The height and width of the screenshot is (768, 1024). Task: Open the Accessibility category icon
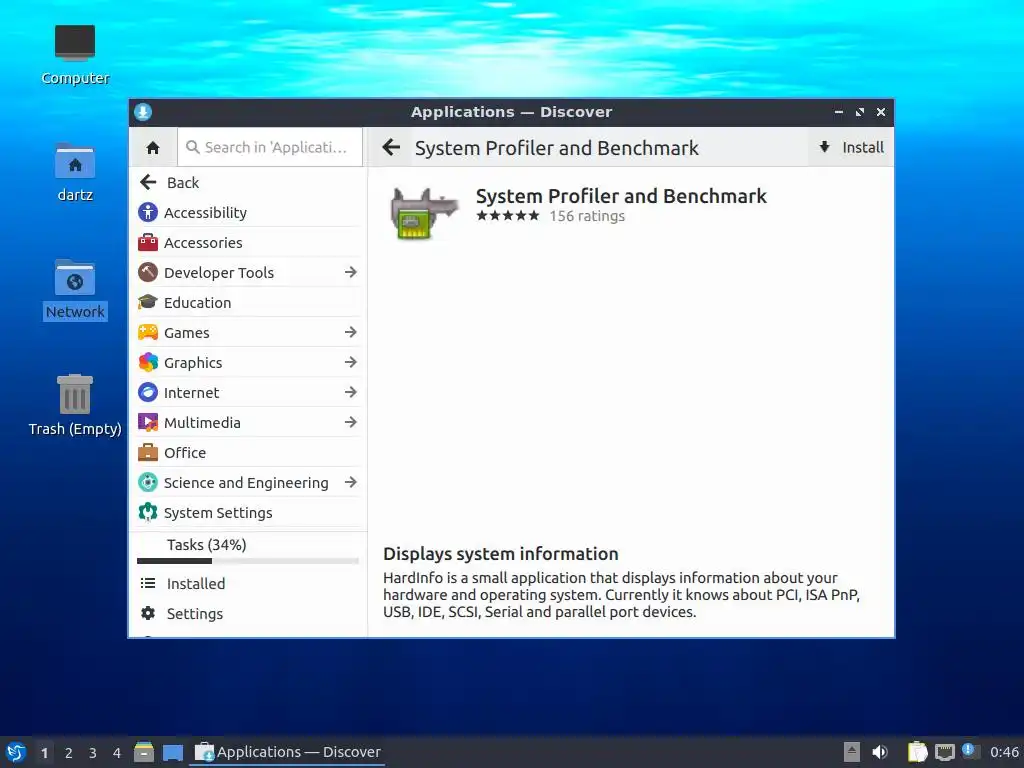tap(148, 212)
